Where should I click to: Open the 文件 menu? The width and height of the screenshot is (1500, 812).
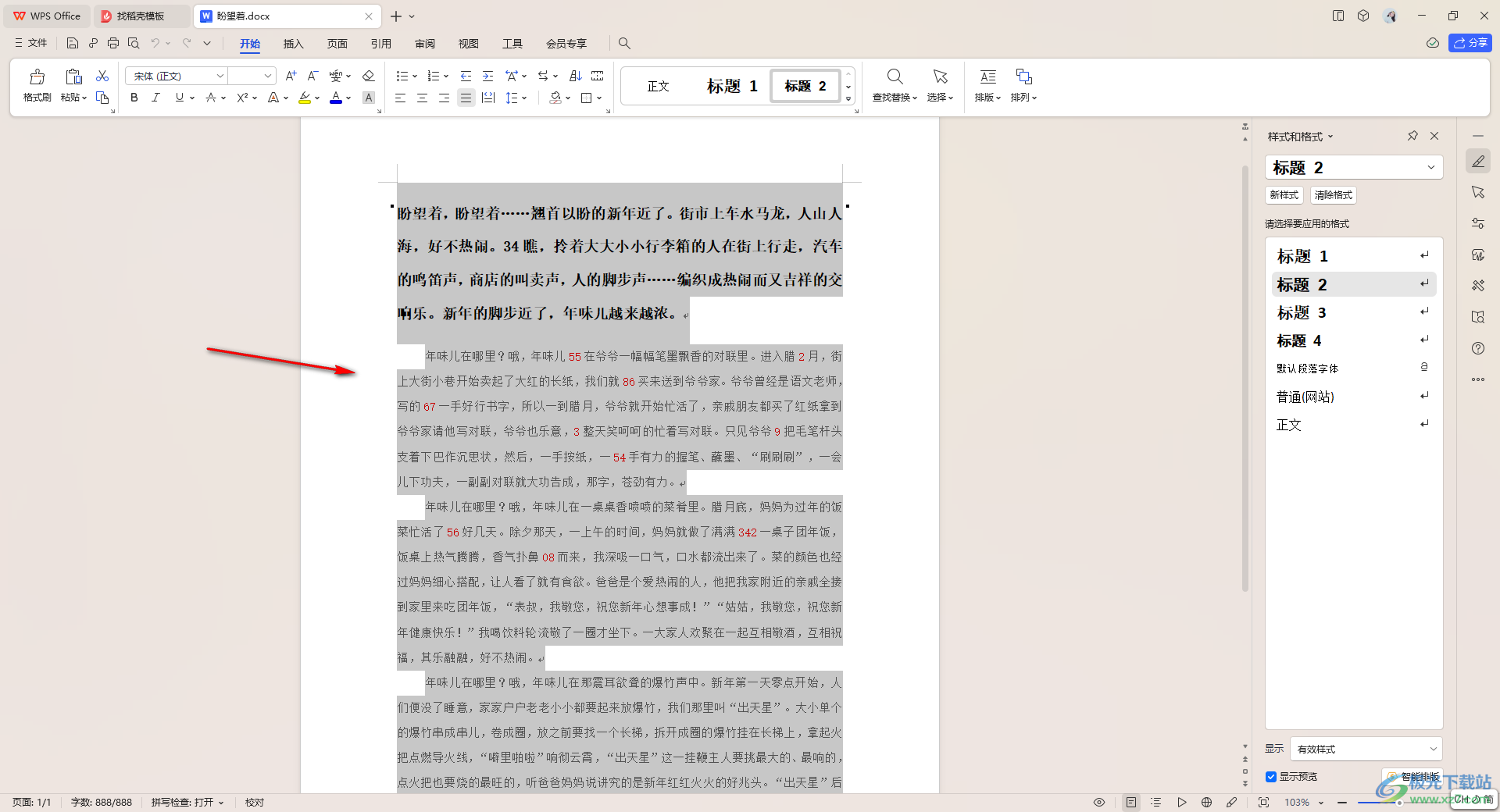[31, 43]
